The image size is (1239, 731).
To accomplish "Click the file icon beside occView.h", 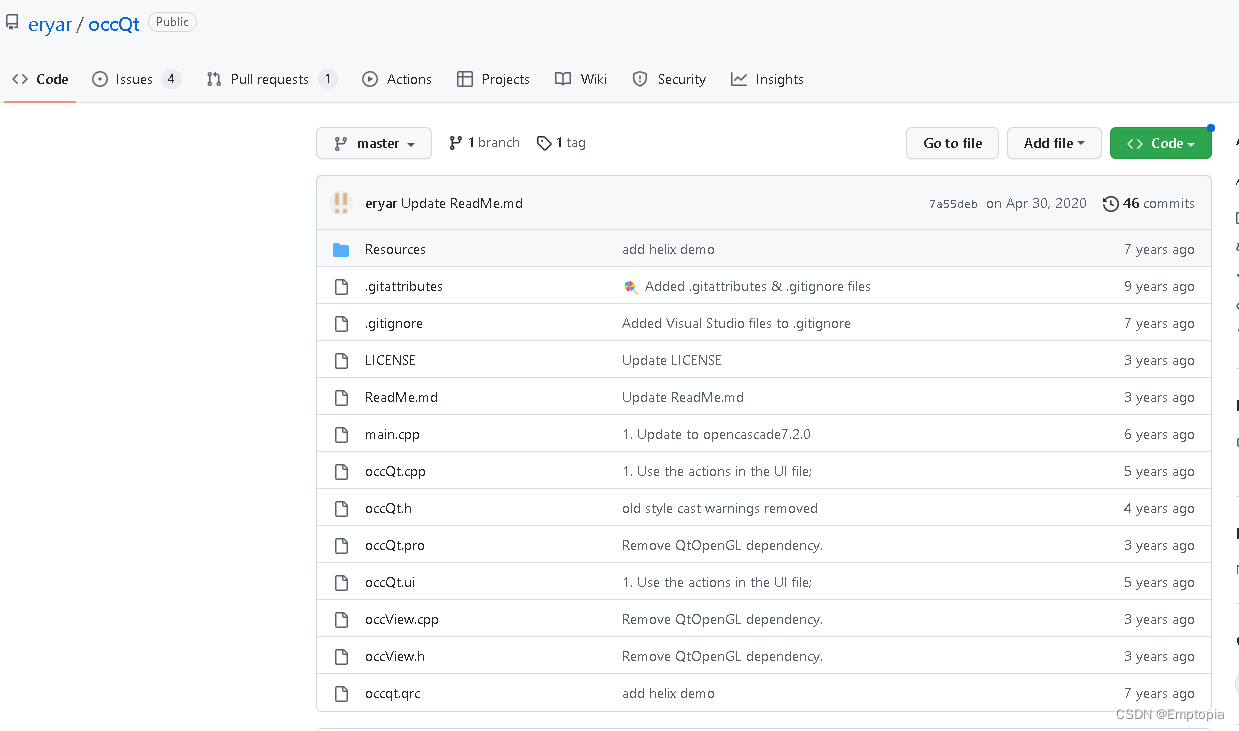I will tap(341, 656).
